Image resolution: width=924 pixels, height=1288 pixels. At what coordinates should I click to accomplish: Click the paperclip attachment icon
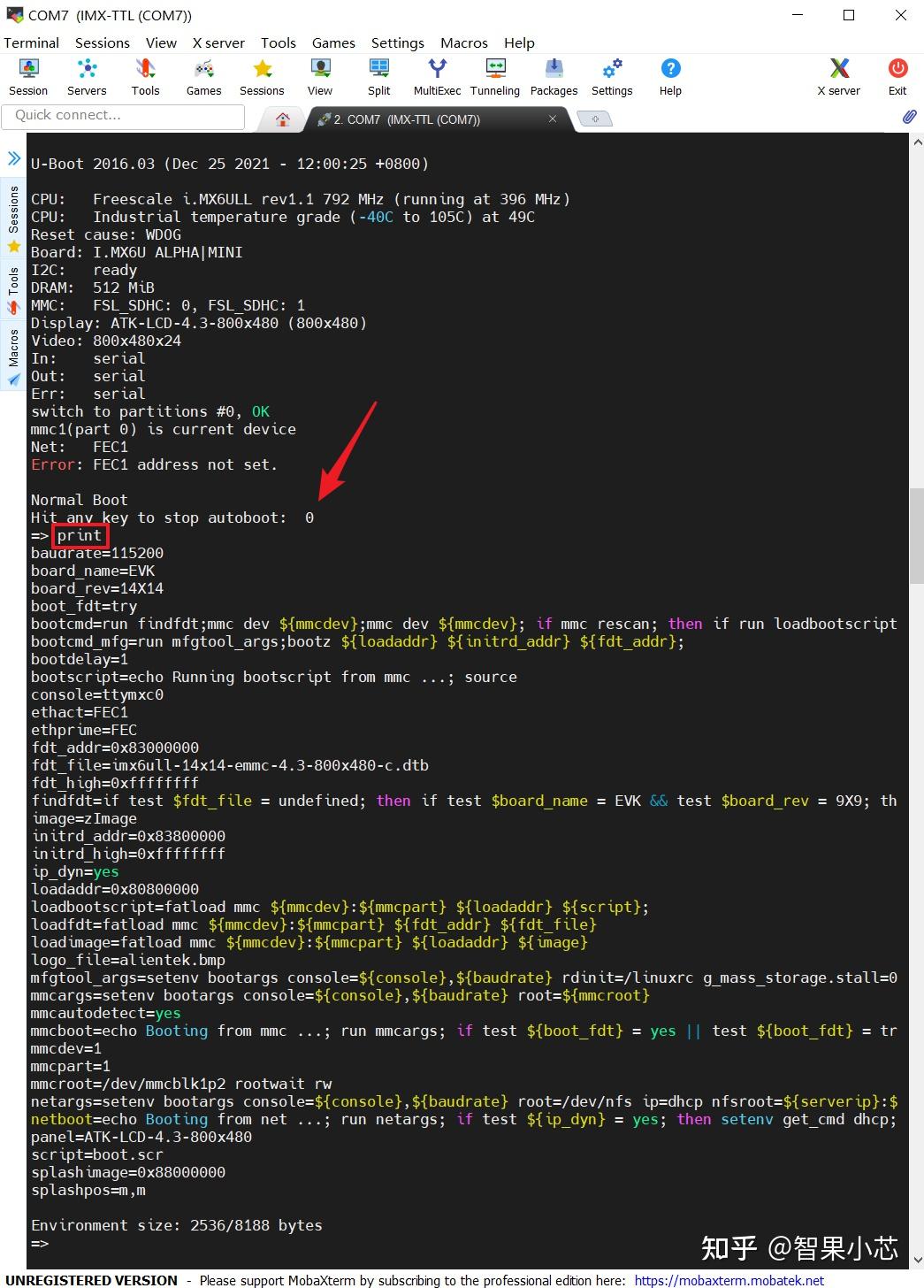click(909, 116)
